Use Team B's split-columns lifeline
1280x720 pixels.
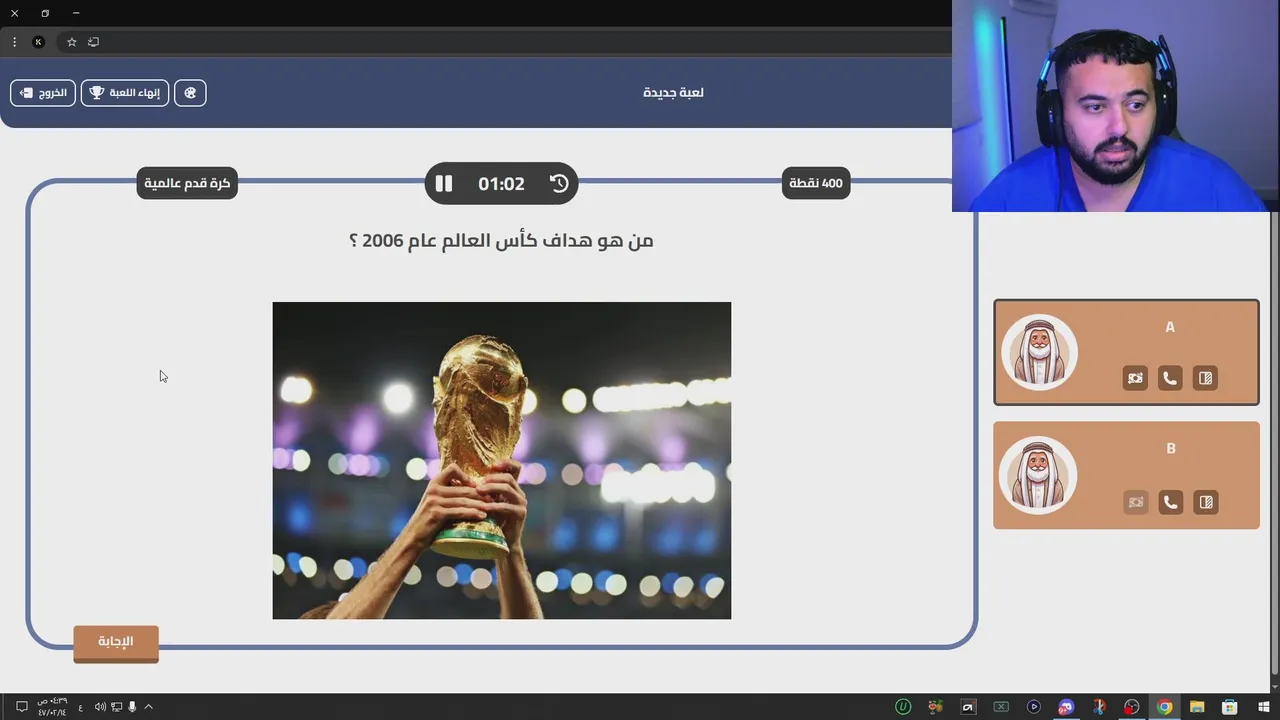1205,502
